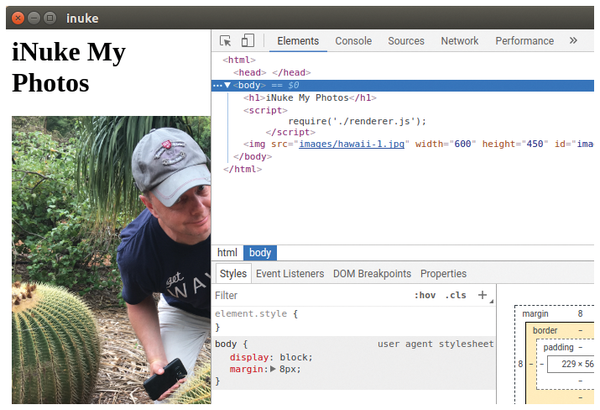
Task: Click the display: block declaration
Action: click(x=271, y=357)
